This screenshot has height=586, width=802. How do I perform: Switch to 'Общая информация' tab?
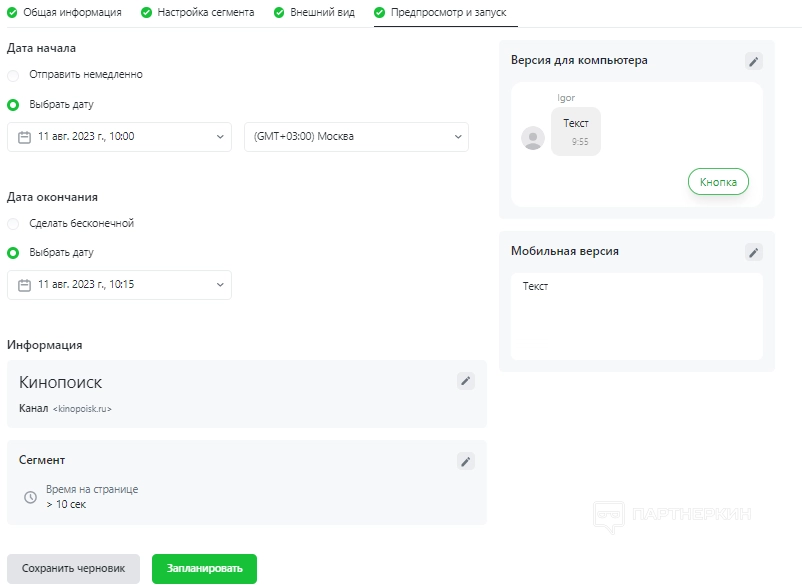click(65, 13)
